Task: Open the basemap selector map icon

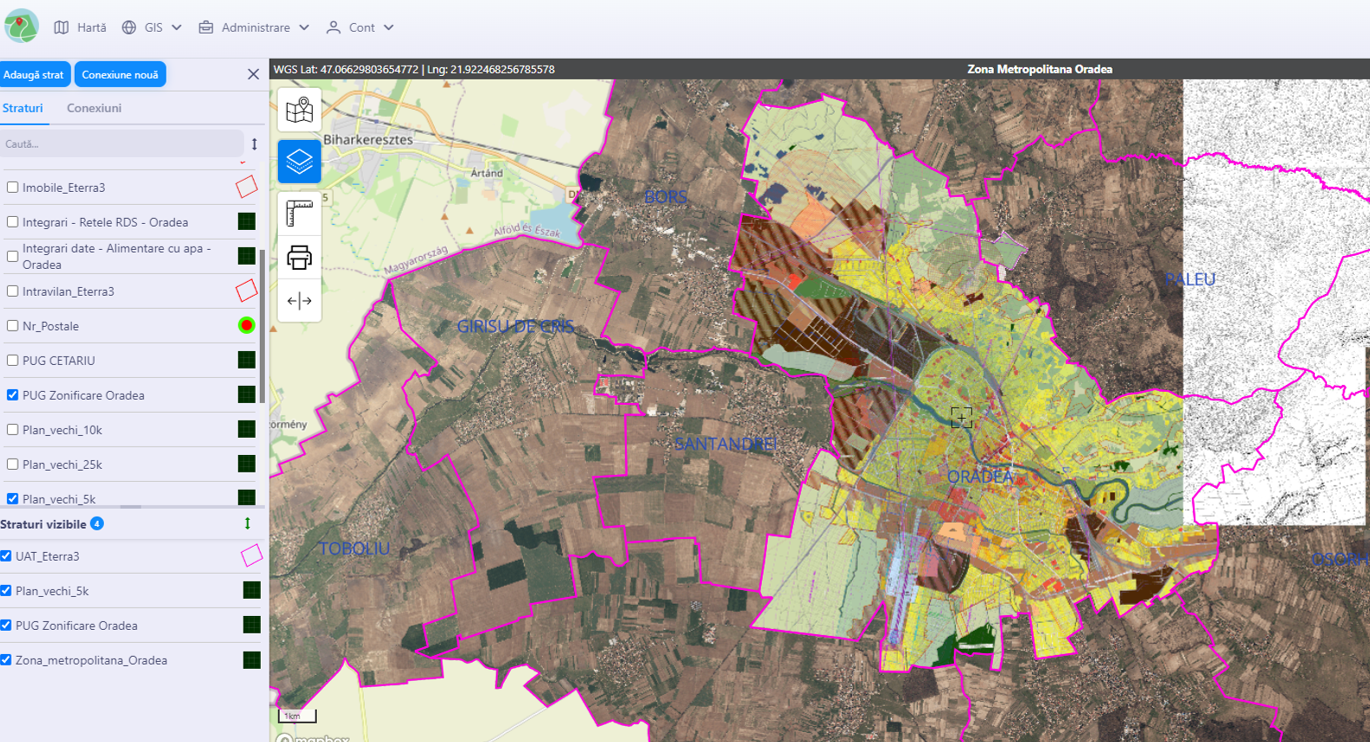Action: point(299,110)
